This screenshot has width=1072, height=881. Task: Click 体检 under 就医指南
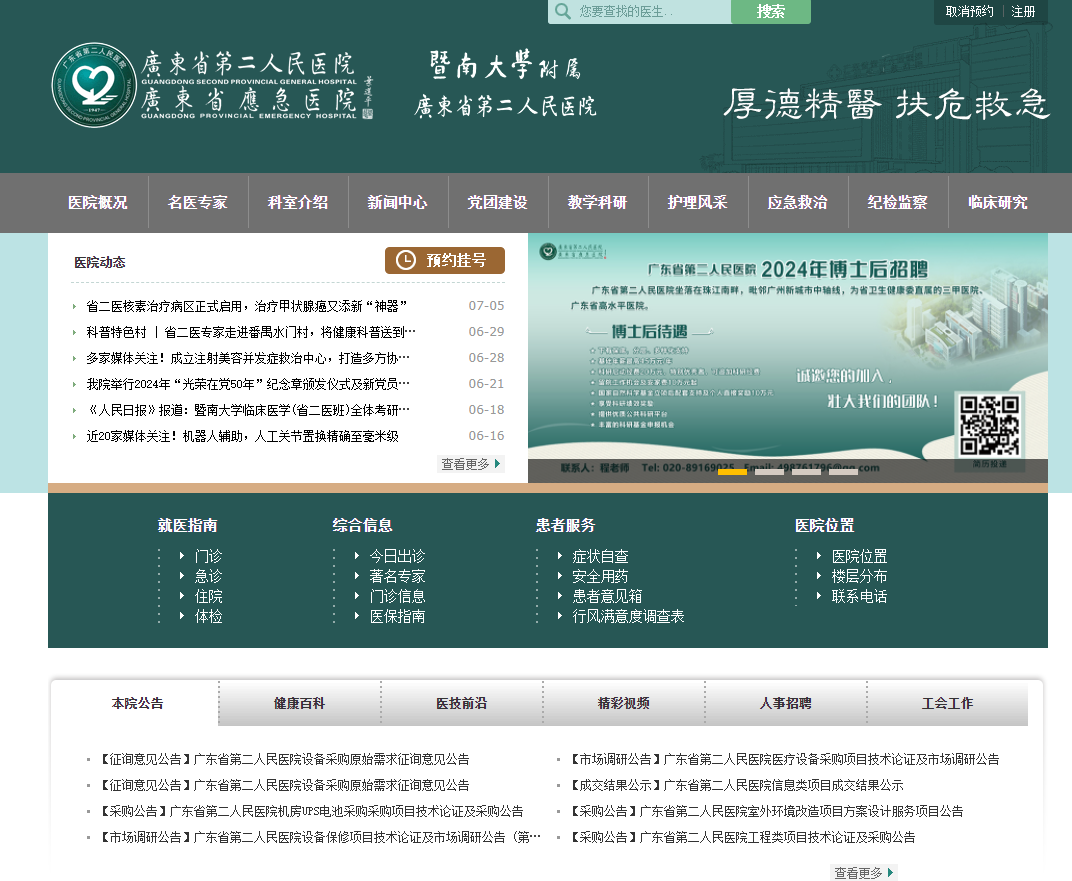[209, 616]
